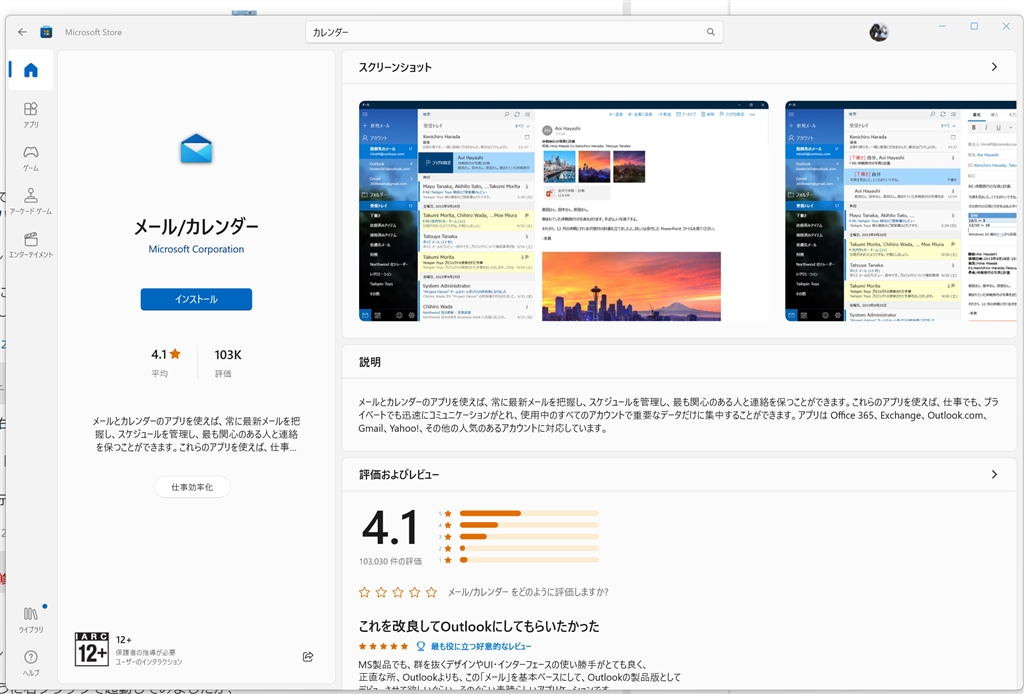Screen dimensions: 1024x694
Task: Rate three stars for メール/カレンダー
Action: pos(398,592)
